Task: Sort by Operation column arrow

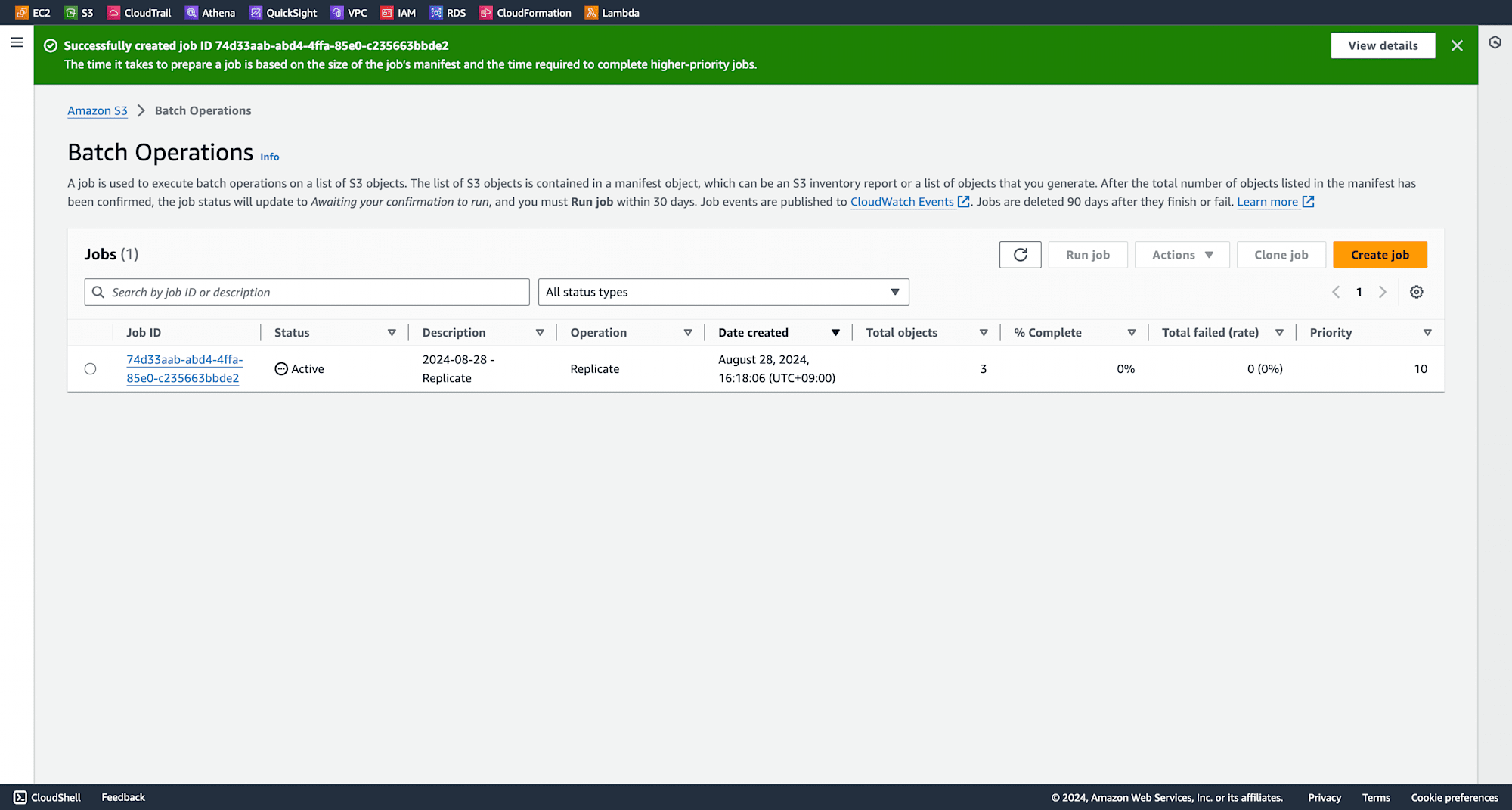Action: (x=688, y=333)
